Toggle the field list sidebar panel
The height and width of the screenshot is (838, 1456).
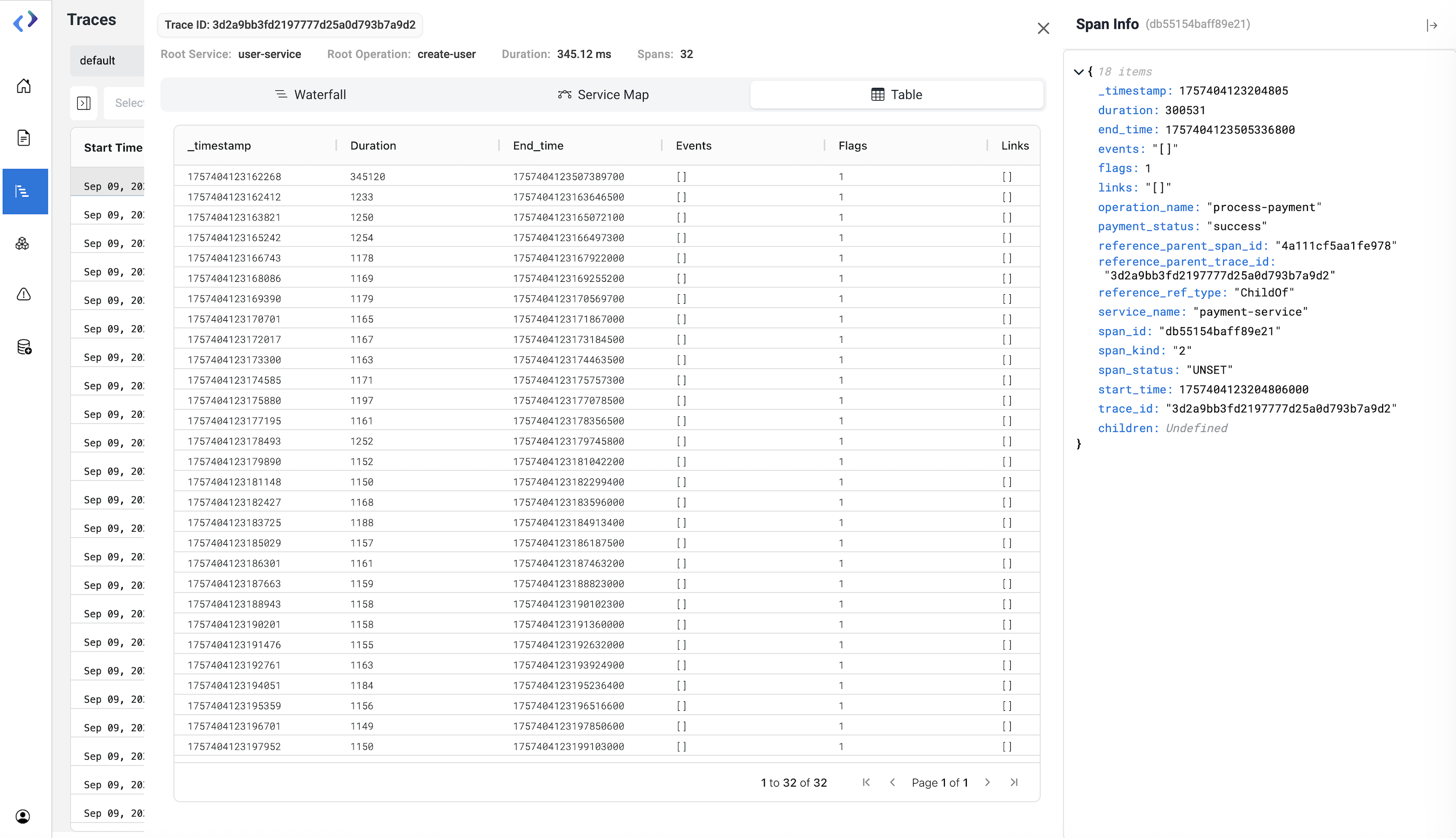coord(83,103)
